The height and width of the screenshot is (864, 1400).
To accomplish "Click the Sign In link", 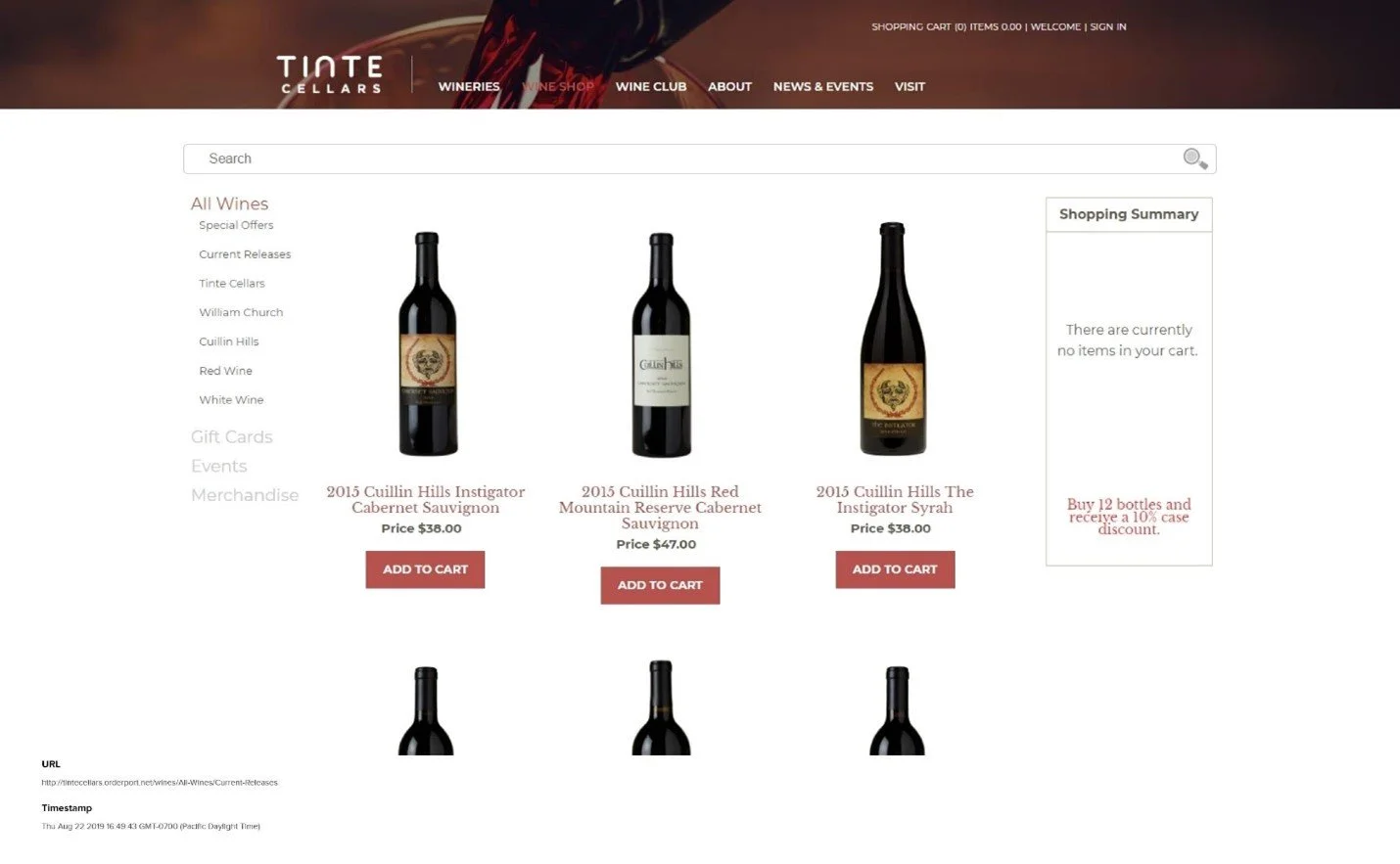I will [x=1108, y=26].
